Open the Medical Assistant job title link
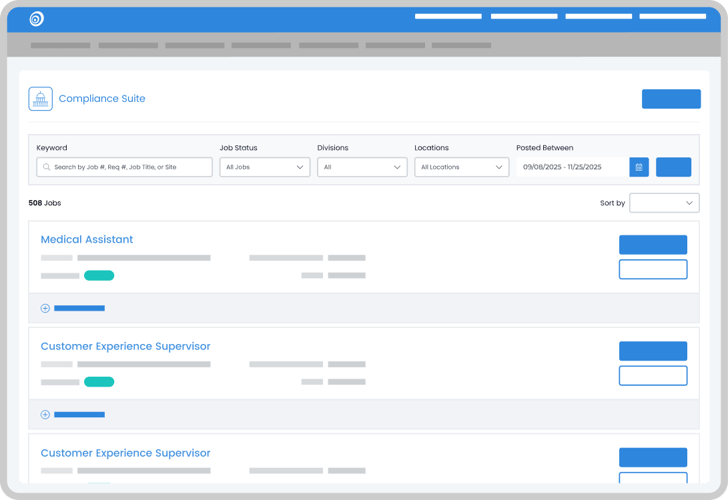The height and width of the screenshot is (500, 728). coord(87,240)
